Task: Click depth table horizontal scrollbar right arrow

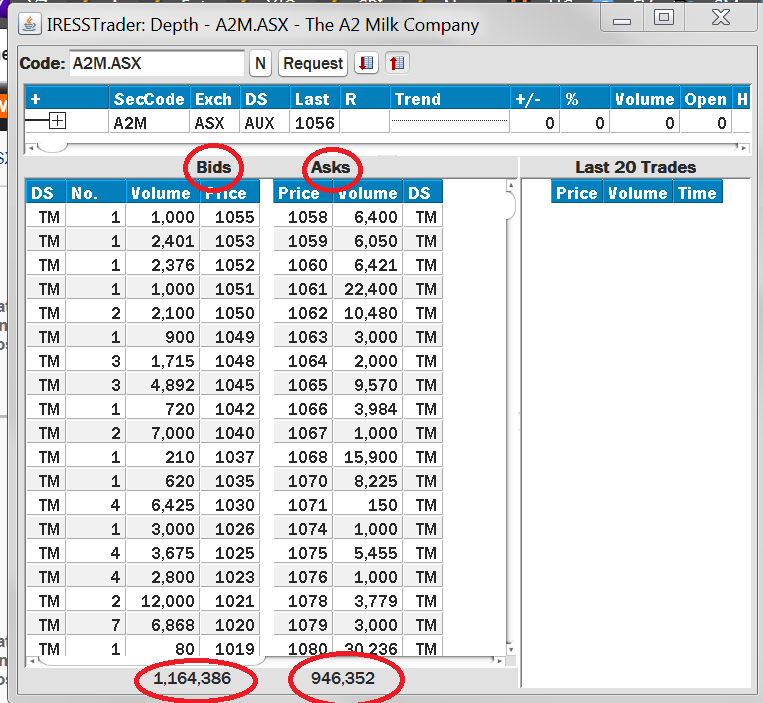Action: tap(500, 661)
